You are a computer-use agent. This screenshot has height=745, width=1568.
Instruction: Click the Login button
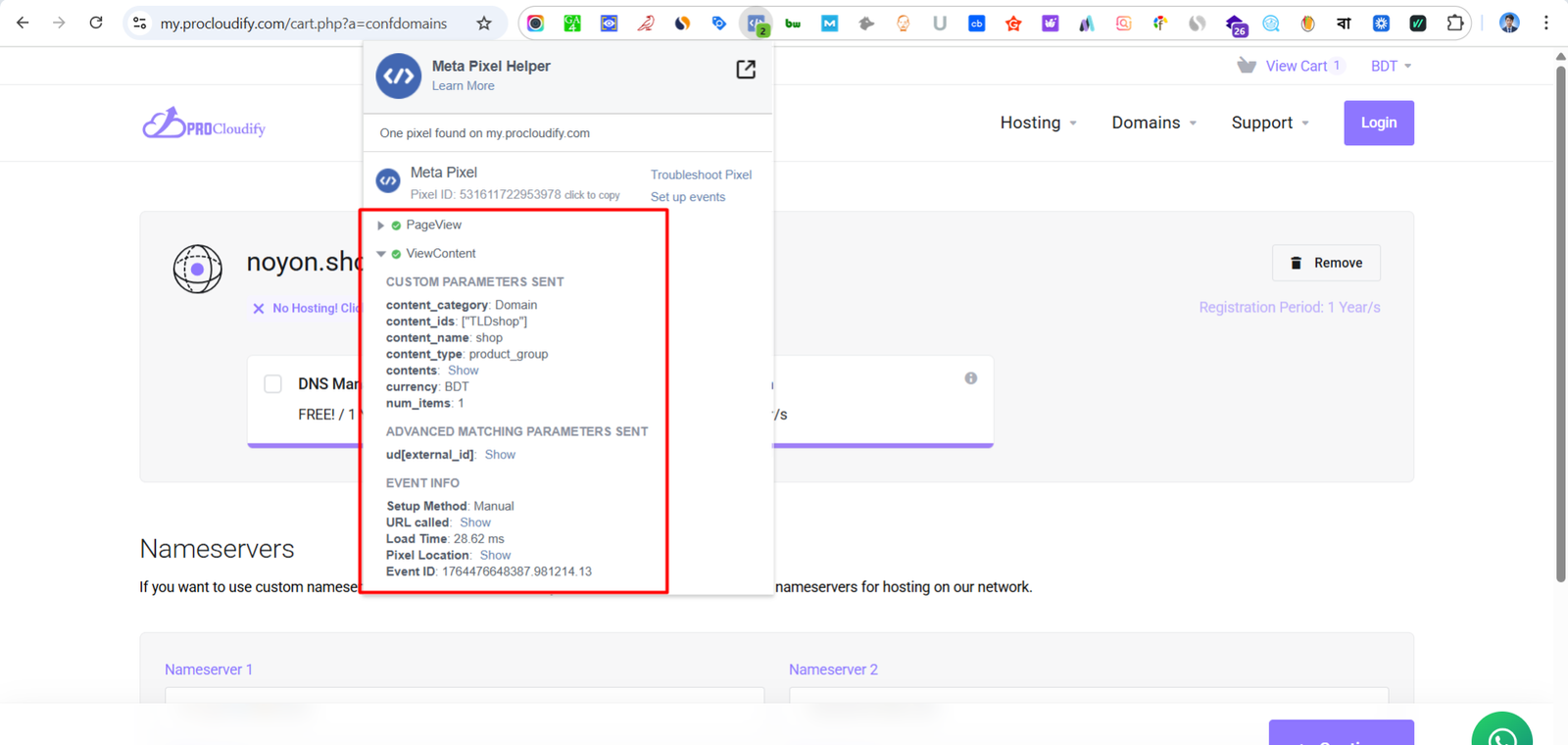tap(1378, 123)
